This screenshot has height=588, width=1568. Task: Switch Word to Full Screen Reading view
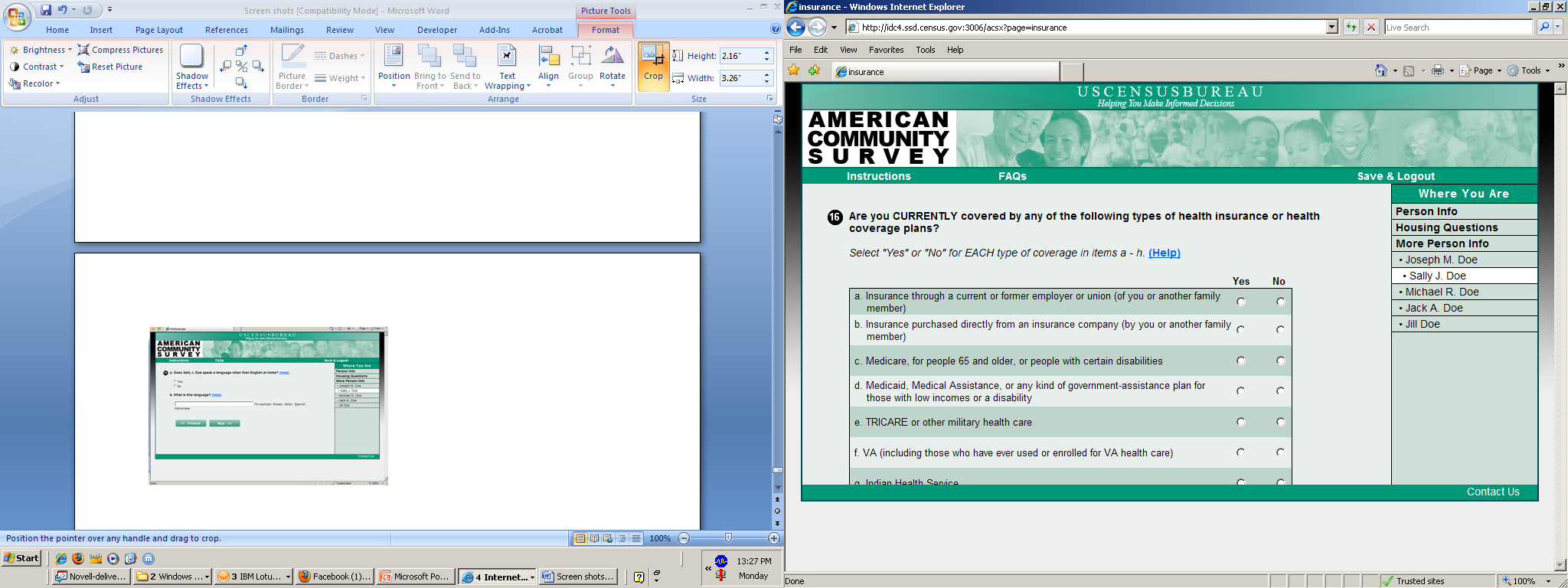tap(594, 538)
